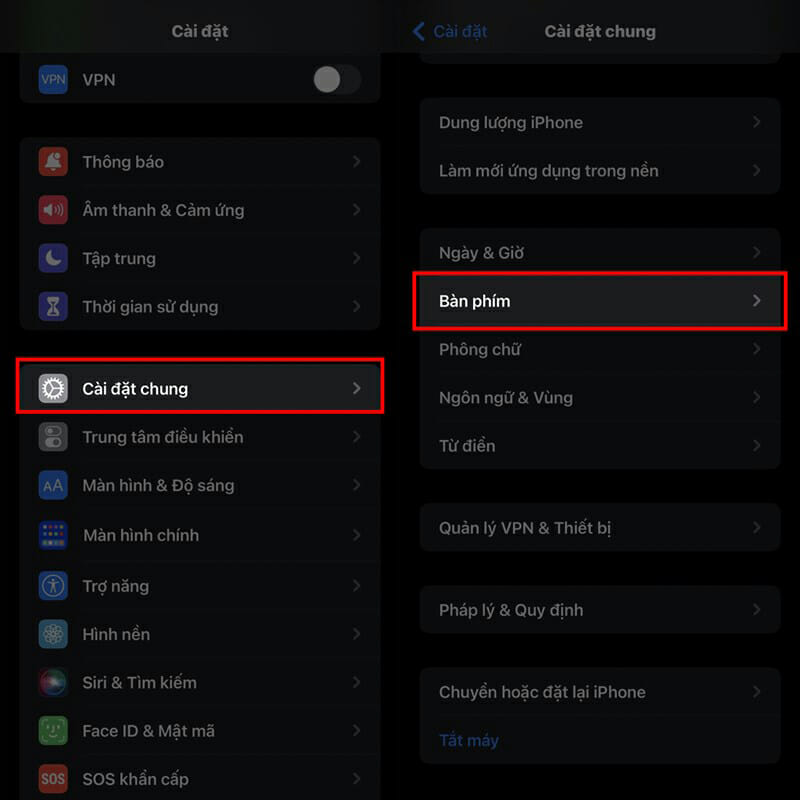Tap the Âm thanh & Cảm ứng speaker icon
Image resolution: width=800 pixels, height=800 pixels.
tap(53, 210)
